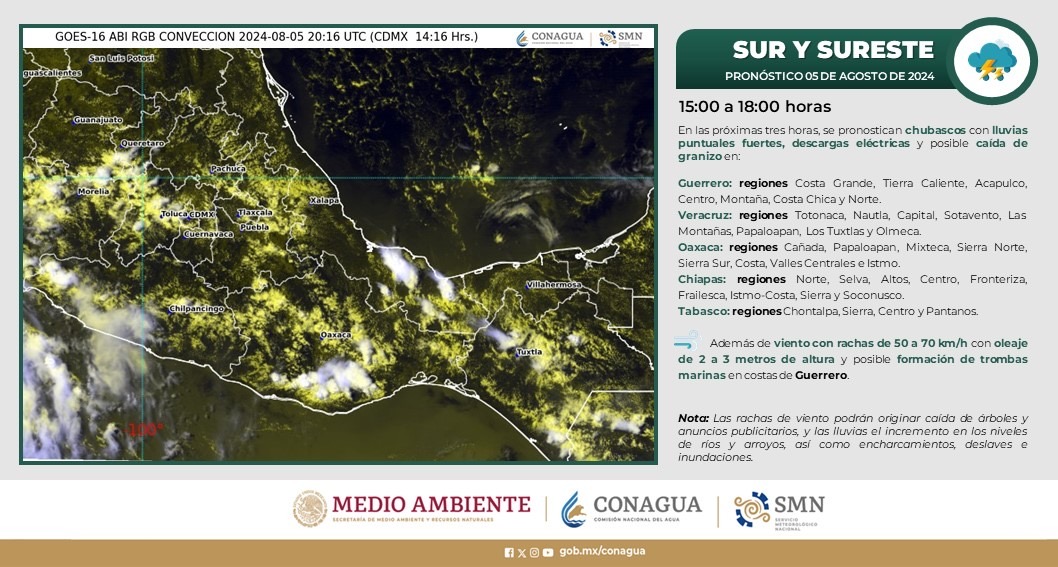
Task: Click the wind gust icon beside viento text
Action: [688, 343]
